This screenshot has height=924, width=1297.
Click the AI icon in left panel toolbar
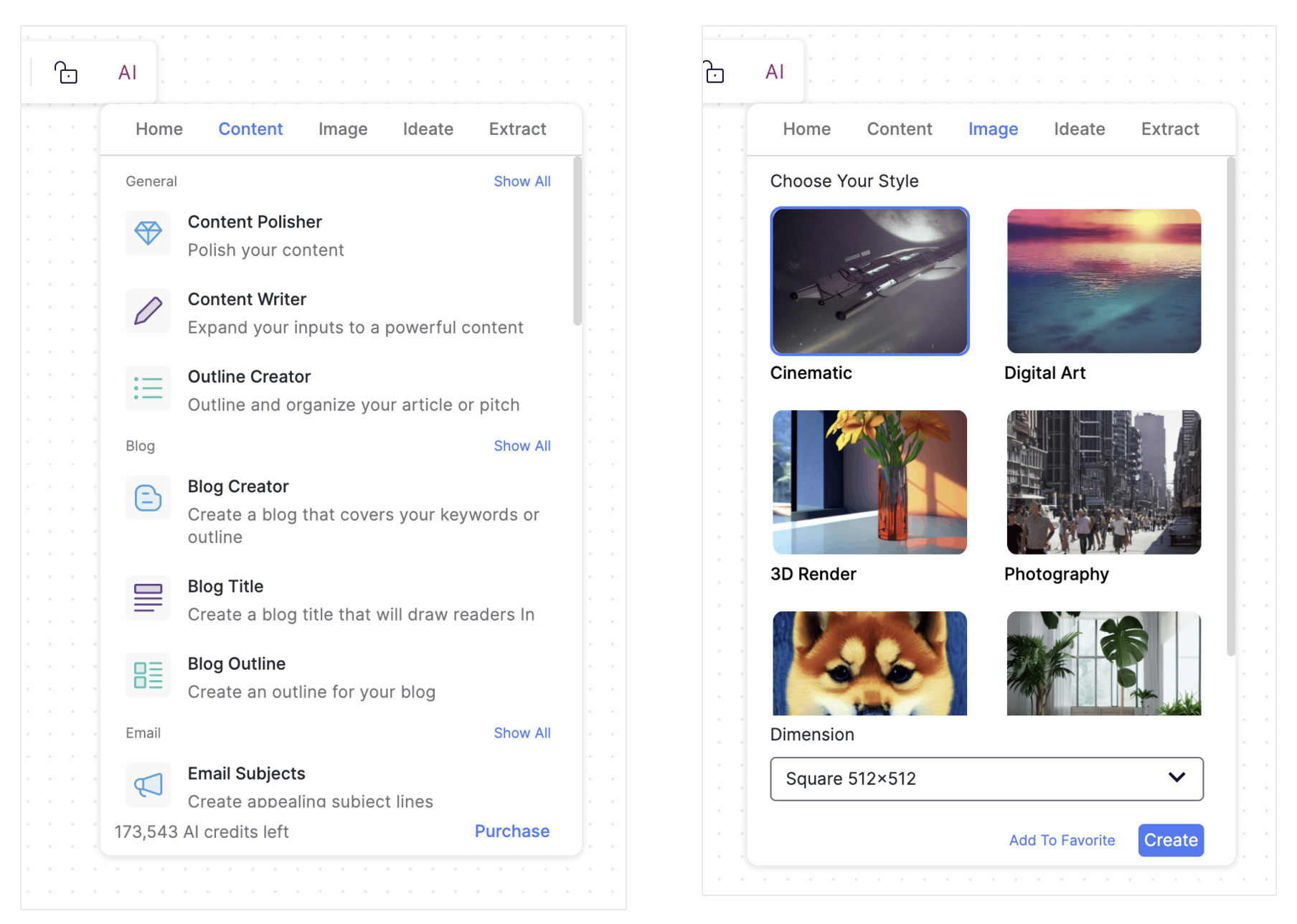128,72
